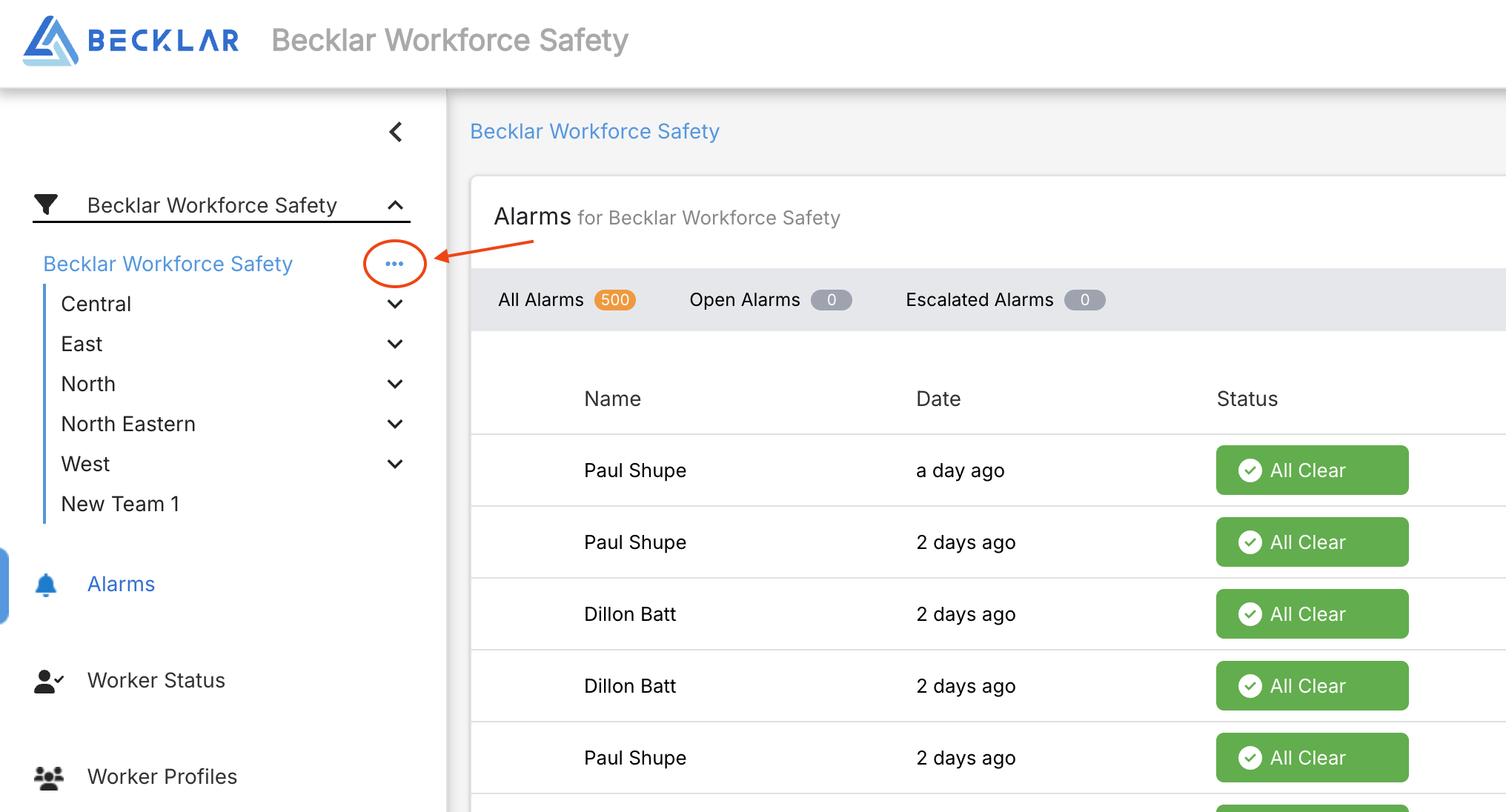
Task: Select East in the team tree
Action: tap(82, 344)
